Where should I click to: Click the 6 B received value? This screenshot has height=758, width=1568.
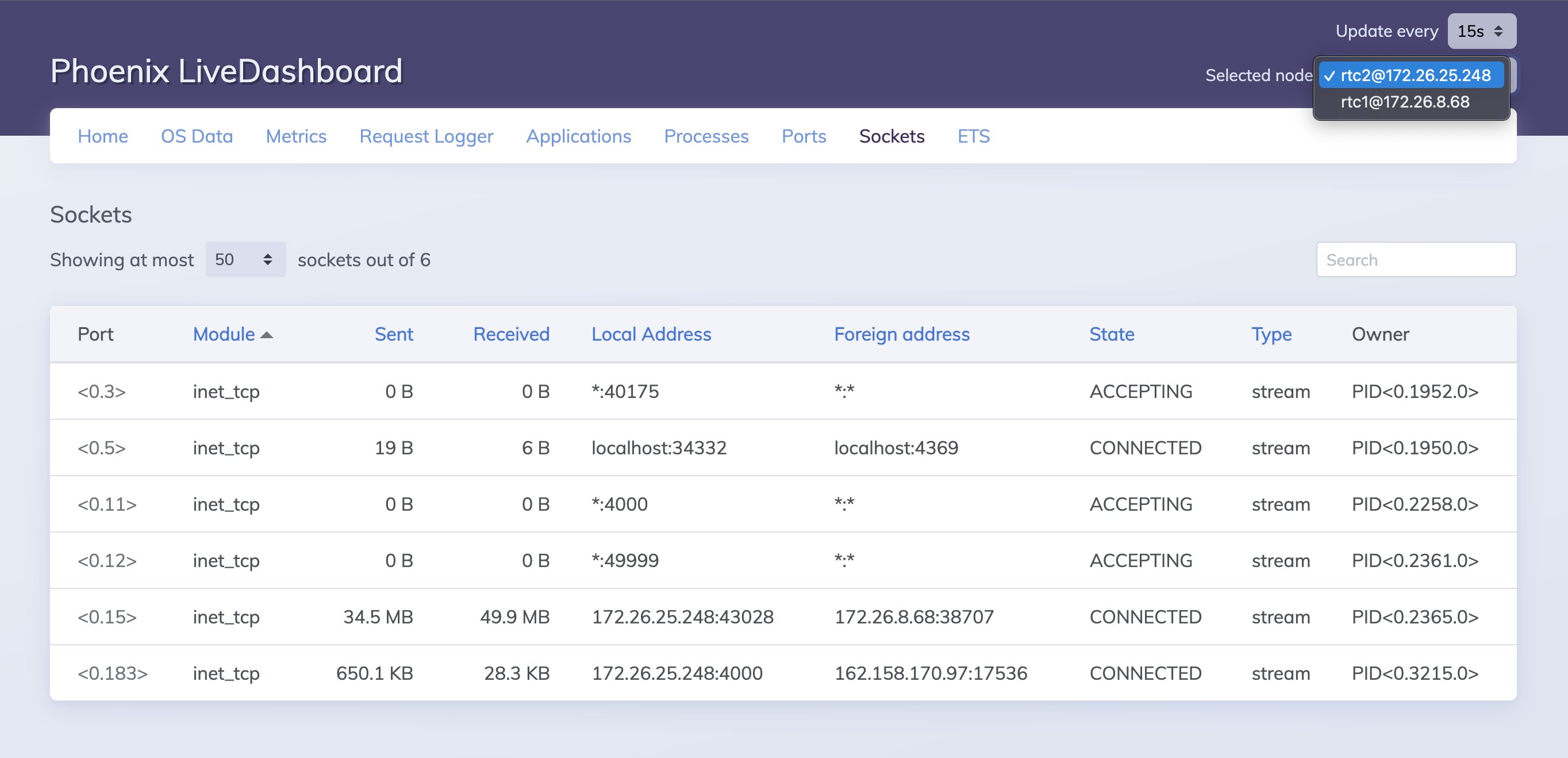tap(536, 448)
